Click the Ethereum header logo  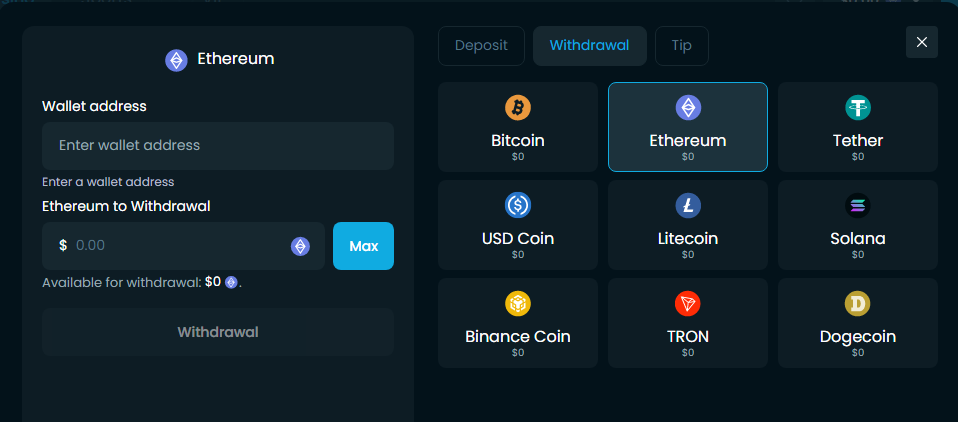click(177, 60)
